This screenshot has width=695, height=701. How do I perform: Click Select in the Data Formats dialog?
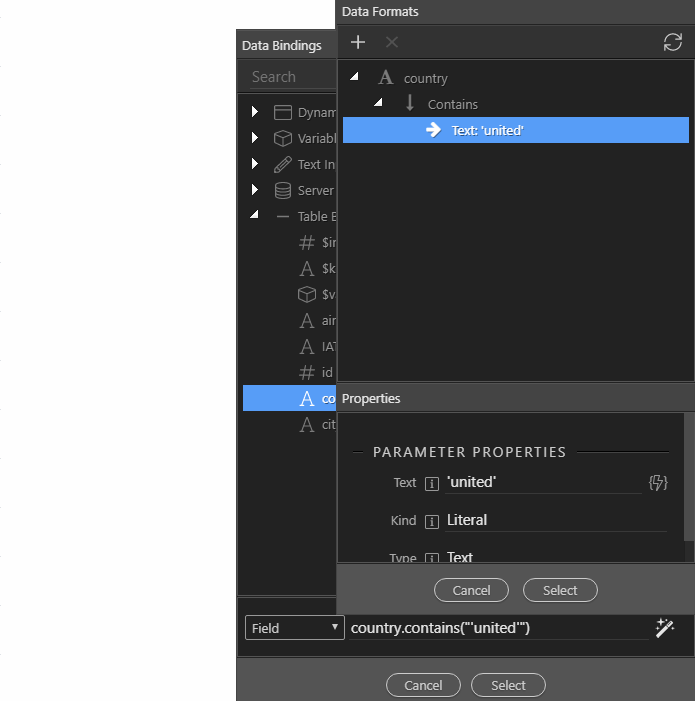[x=560, y=590]
